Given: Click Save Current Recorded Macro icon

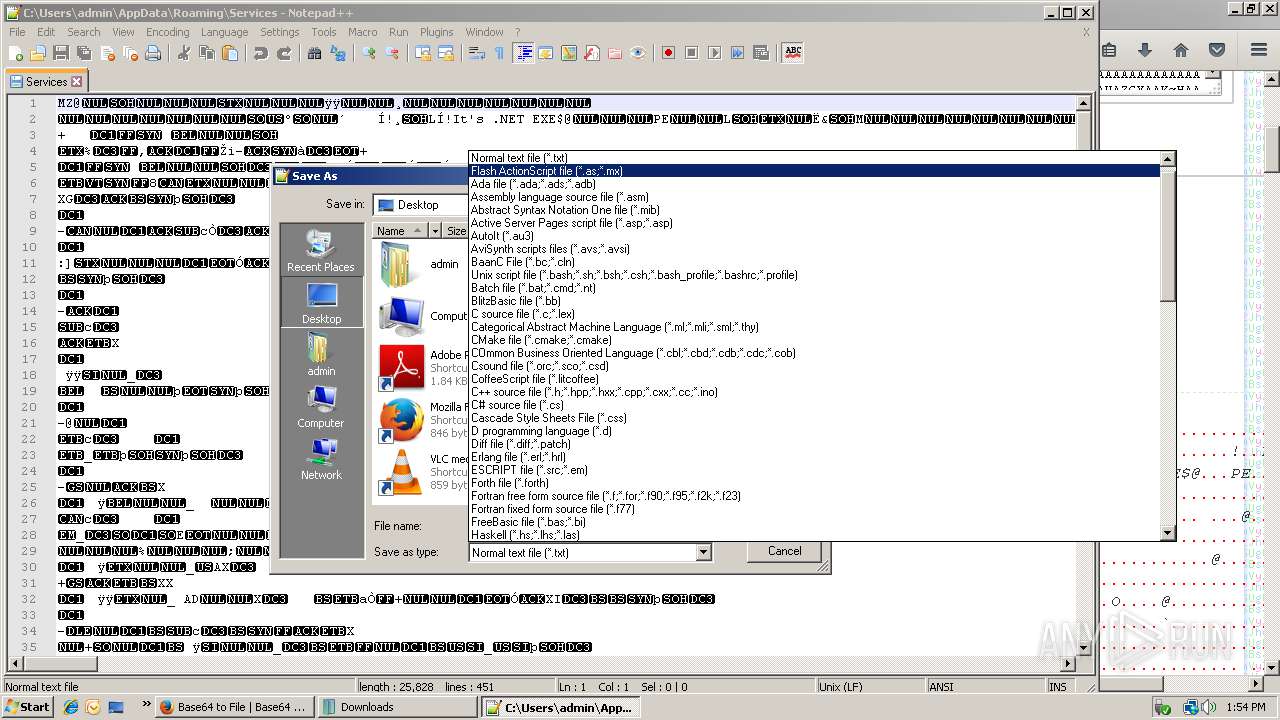Looking at the screenshot, I should tap(761, 53).
